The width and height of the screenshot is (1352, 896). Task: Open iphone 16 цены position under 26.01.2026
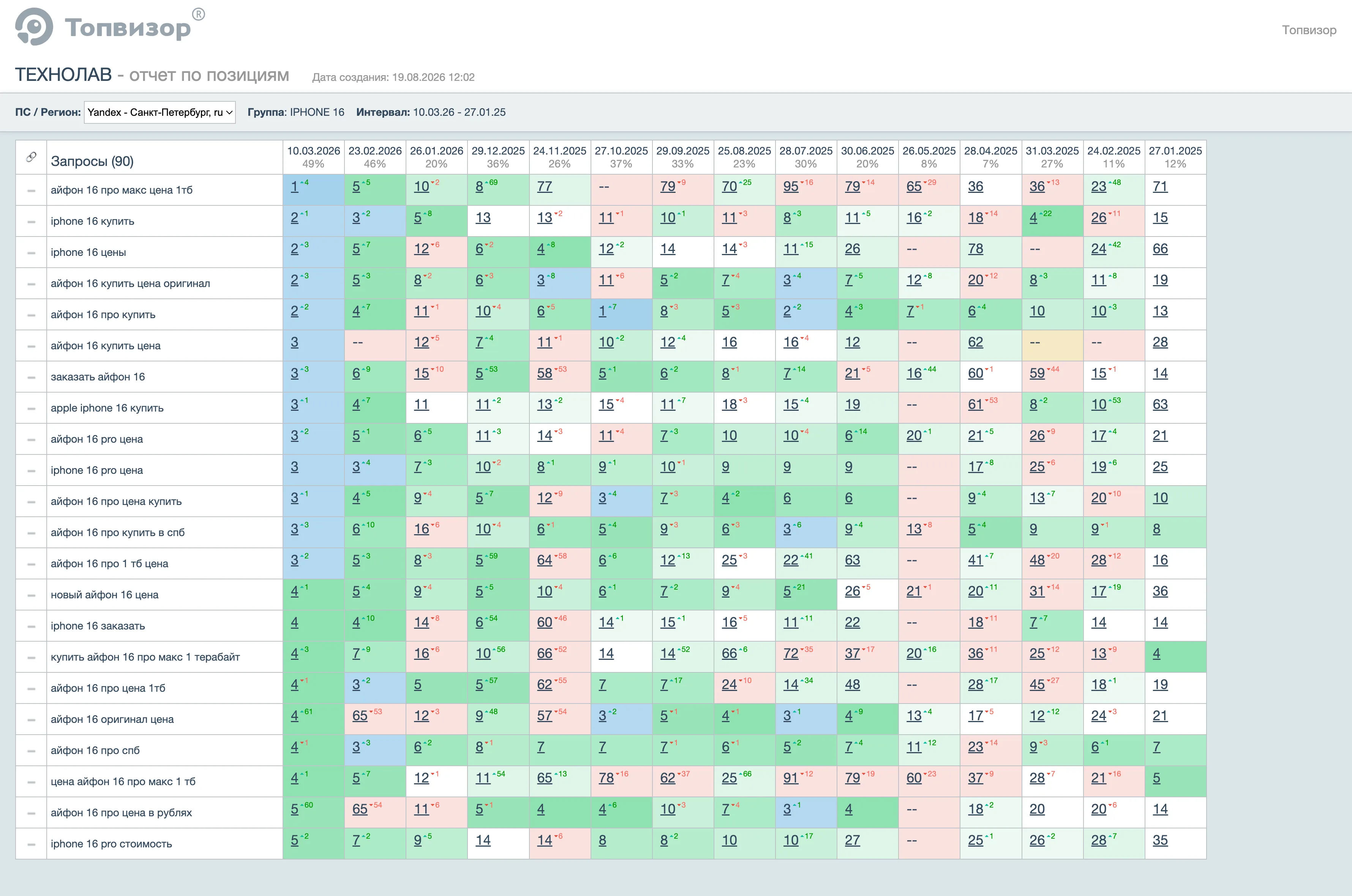pyautogui.click(x=422, y=249)
